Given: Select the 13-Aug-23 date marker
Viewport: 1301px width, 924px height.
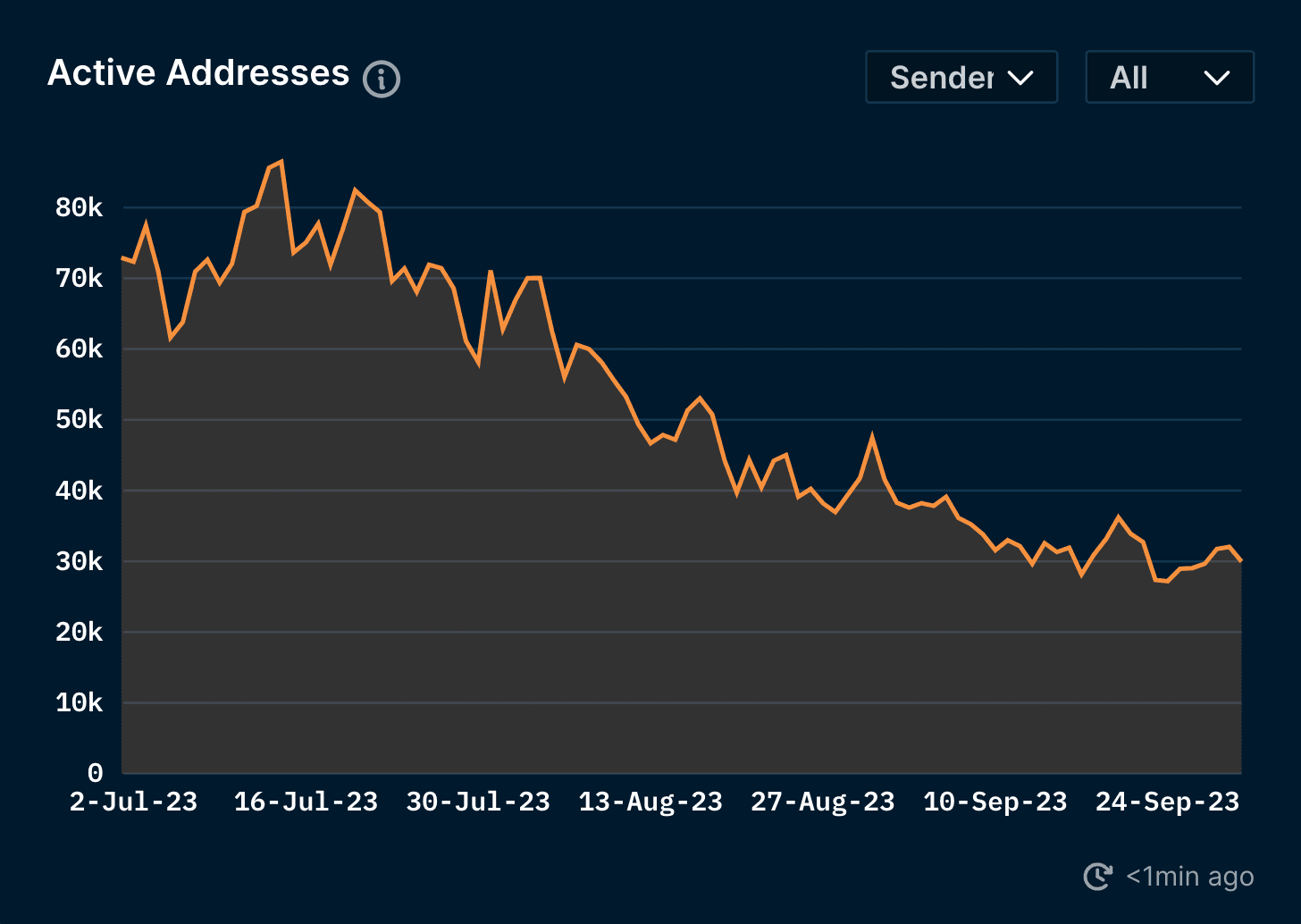Looking at the screenshot, I should (x=650, y=802).
